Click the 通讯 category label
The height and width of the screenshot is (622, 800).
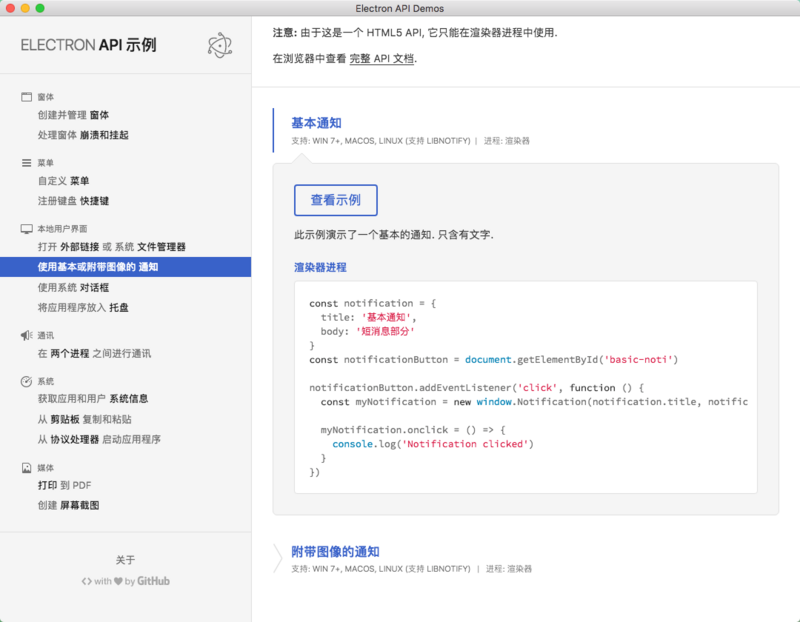point(46,335)
